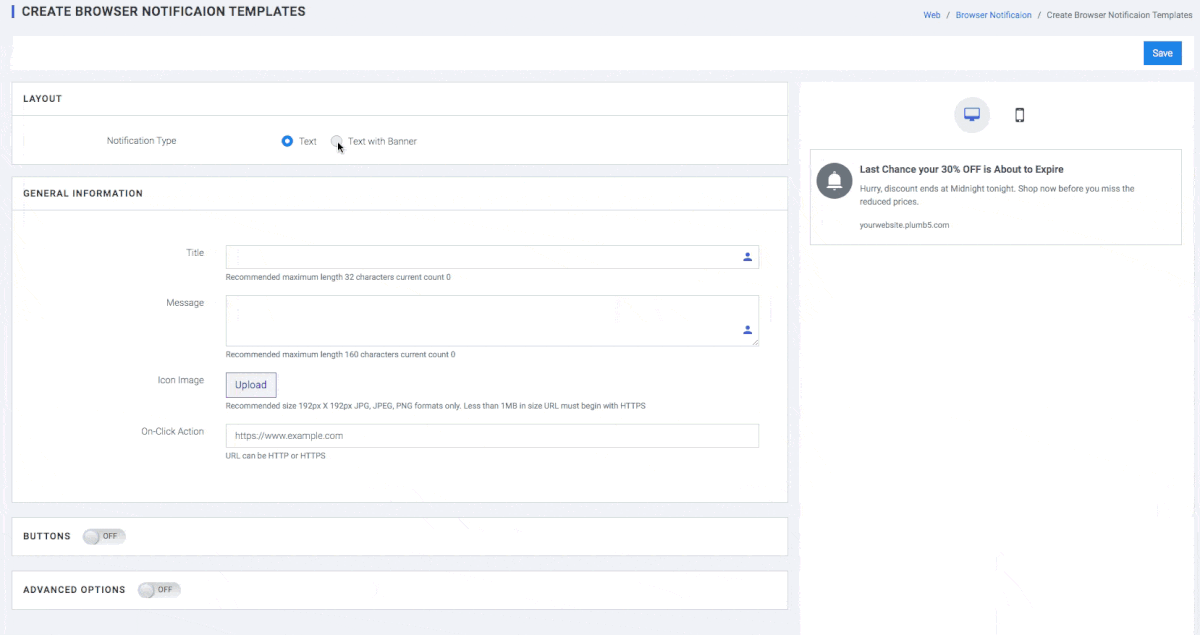Click the 'Layout' section header

coord(42,99)
